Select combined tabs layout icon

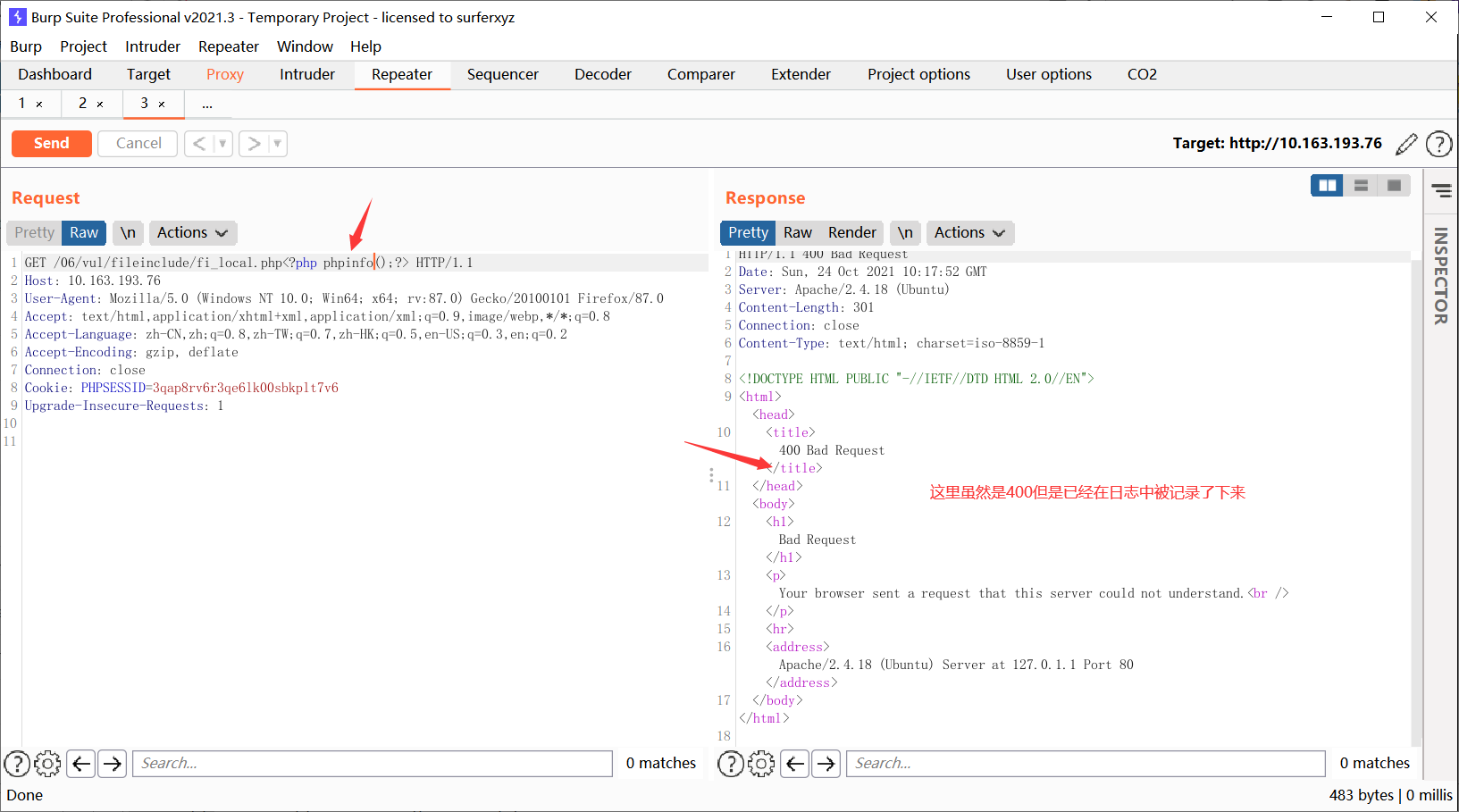coord(1394,185)
